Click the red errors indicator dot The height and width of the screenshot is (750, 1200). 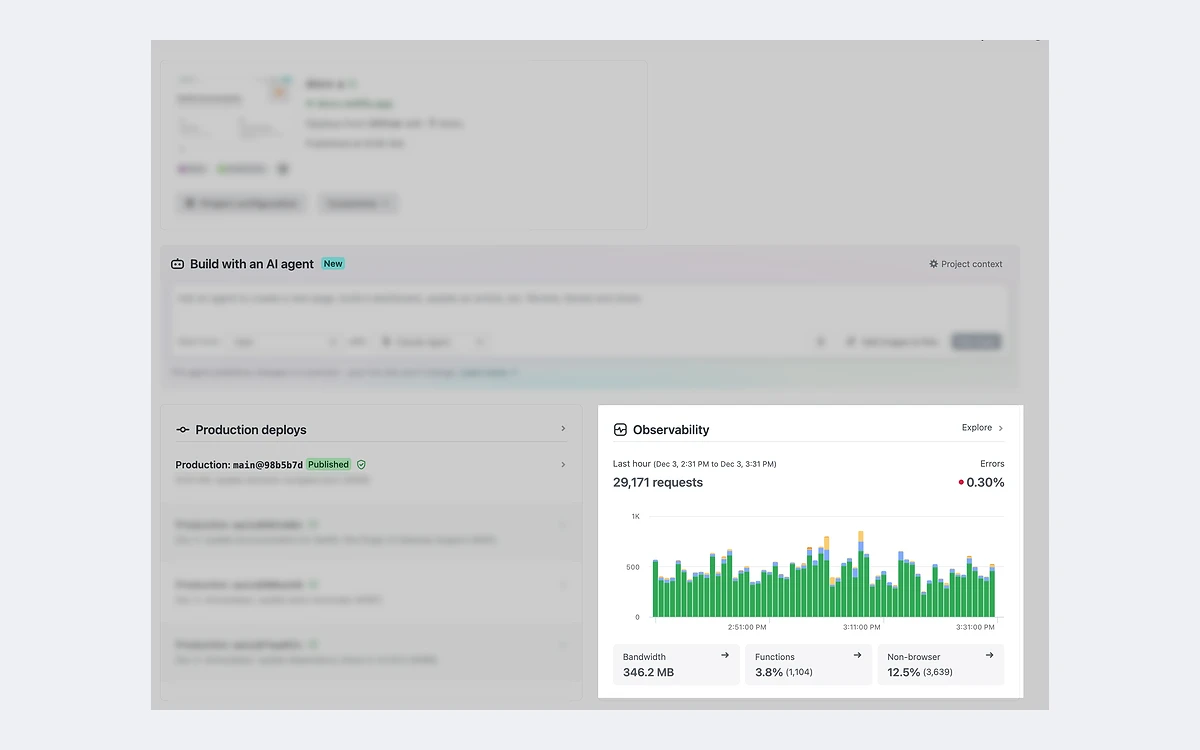[x=961, y=482]
